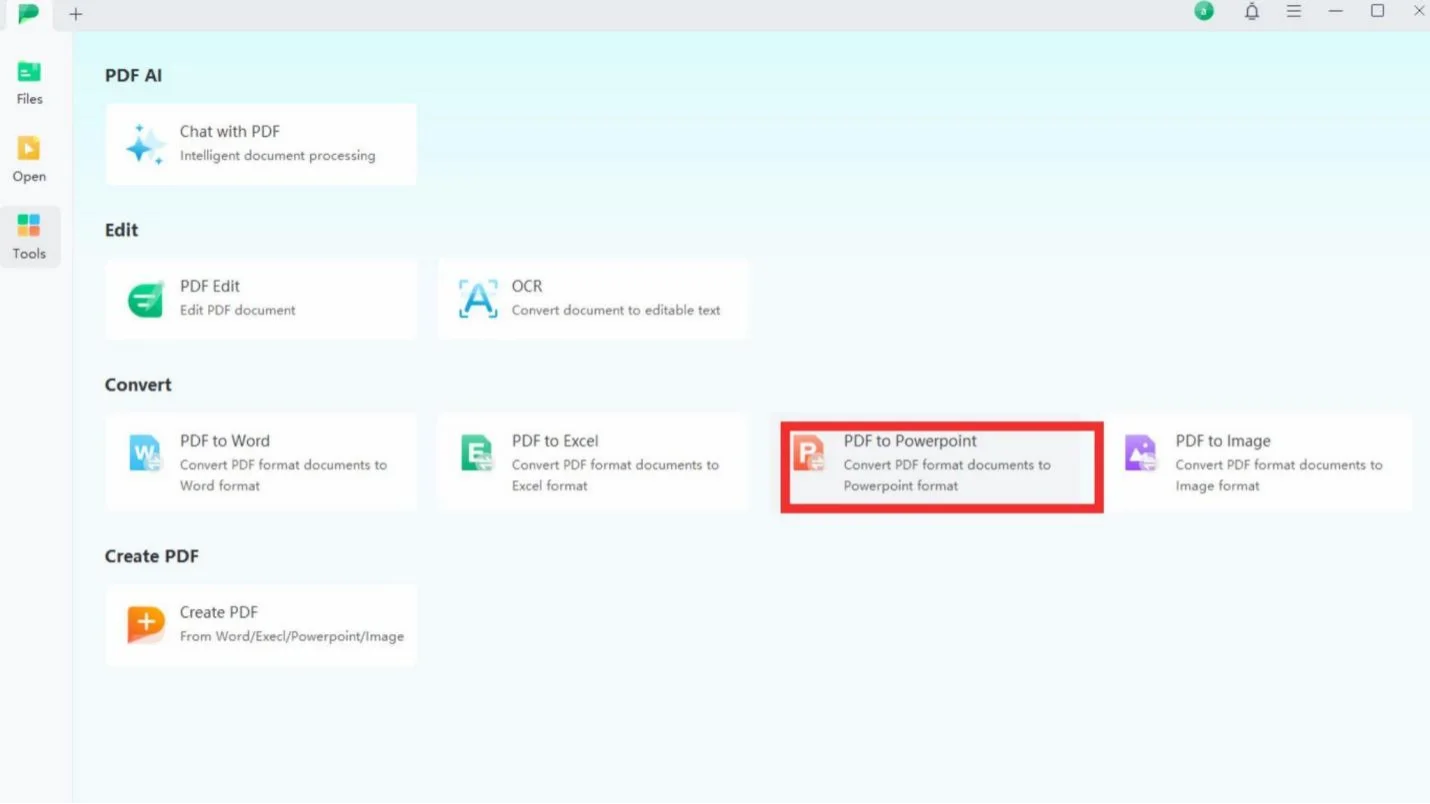Click the PDF to Excel icon
The image size is (1430, 804).
[x=478, y=453]
